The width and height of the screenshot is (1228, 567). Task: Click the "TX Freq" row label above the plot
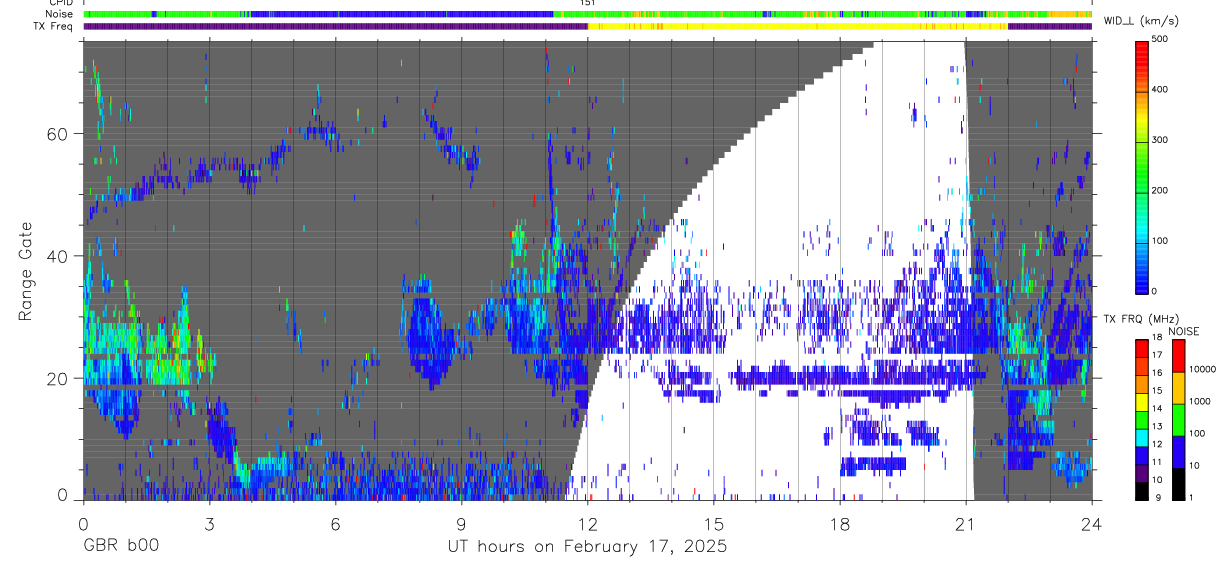51,26
